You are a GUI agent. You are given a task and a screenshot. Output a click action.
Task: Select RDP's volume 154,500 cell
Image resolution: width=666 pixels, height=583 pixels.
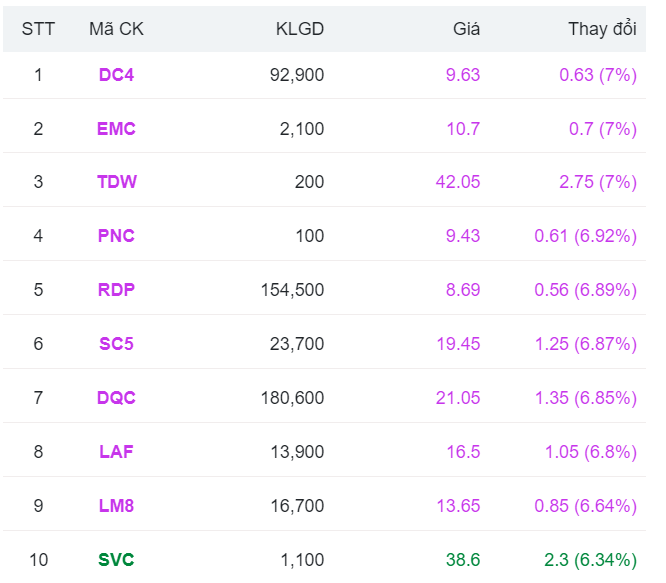pyautogui.click(x=292, y=290)
